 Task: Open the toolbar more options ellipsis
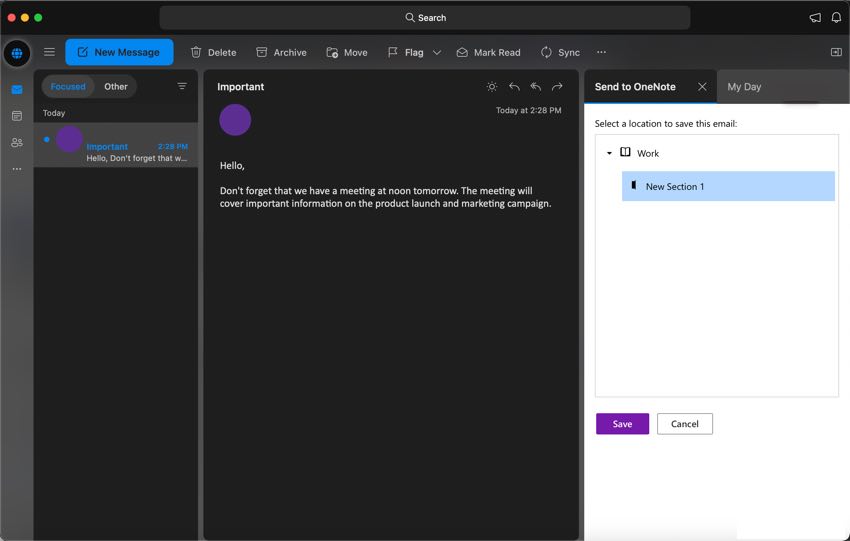[x=601, y=52]
